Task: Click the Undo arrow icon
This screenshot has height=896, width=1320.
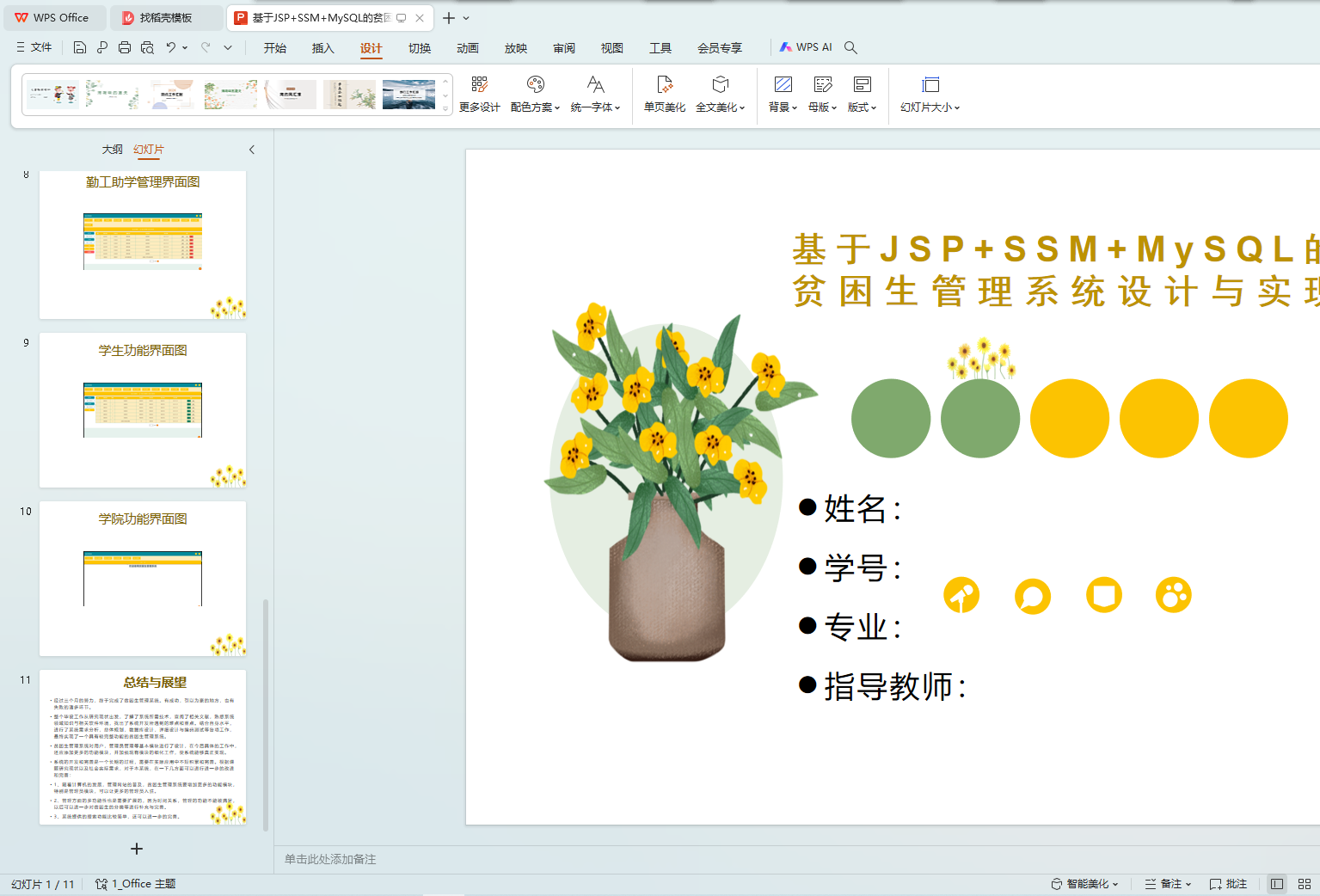Action: (171, 48)
